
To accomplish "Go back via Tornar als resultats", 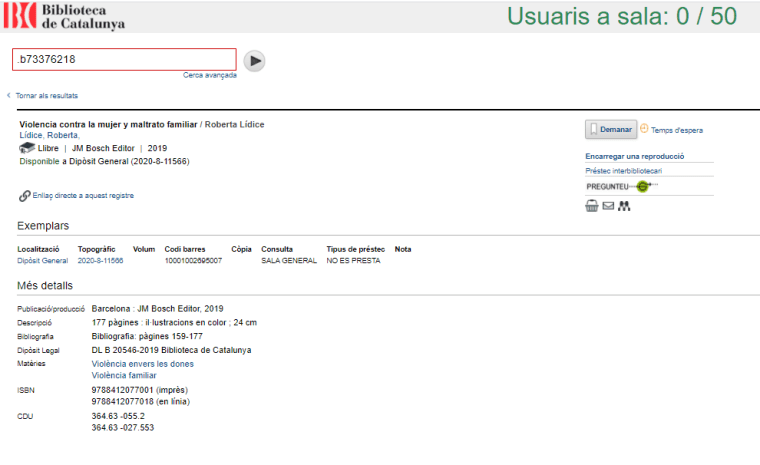I will (x=46, y=96).
